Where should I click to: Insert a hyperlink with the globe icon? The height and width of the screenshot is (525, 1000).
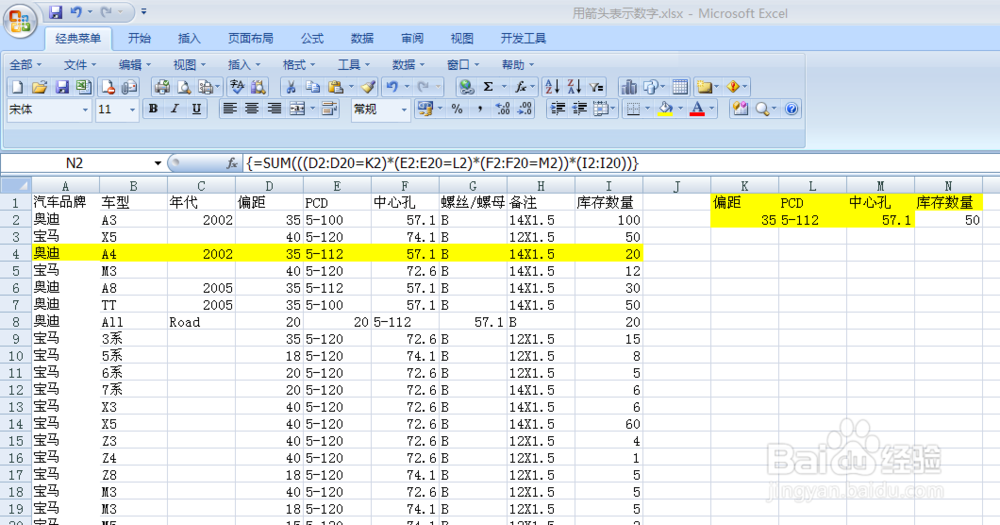coord(467,87)
